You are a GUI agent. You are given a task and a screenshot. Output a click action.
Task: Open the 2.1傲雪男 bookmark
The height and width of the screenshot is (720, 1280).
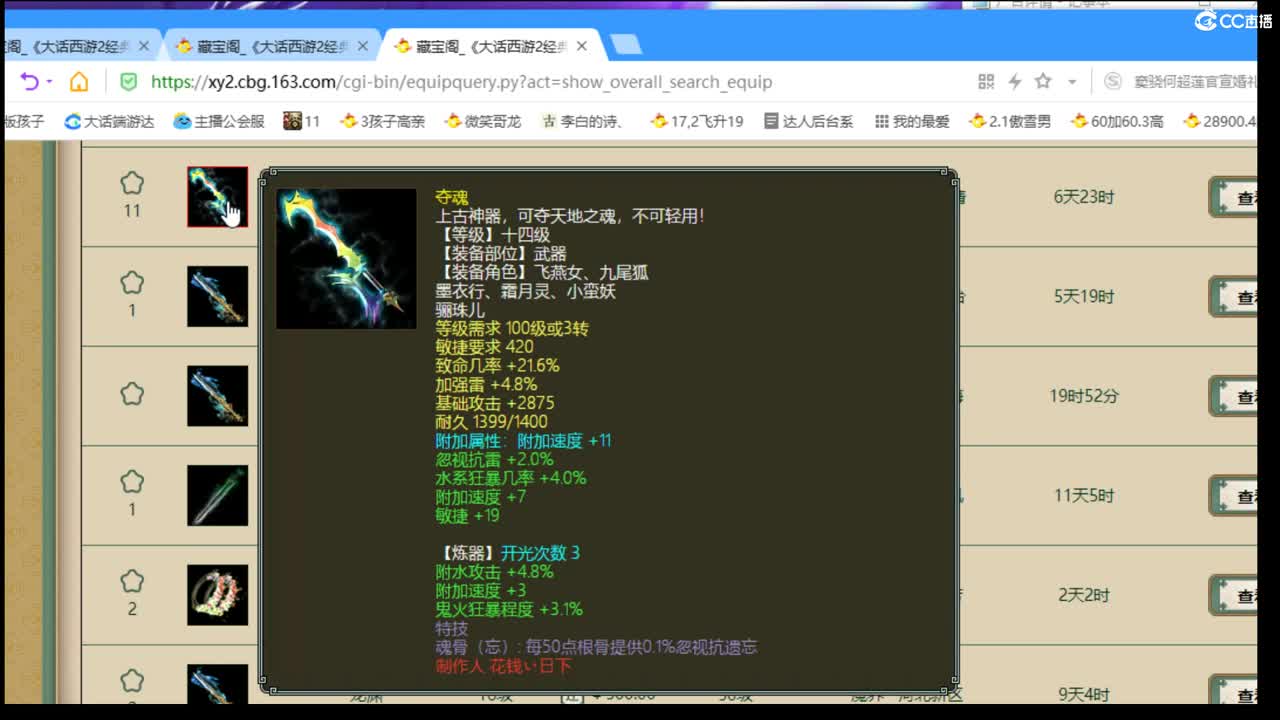tap(1010, 121)
